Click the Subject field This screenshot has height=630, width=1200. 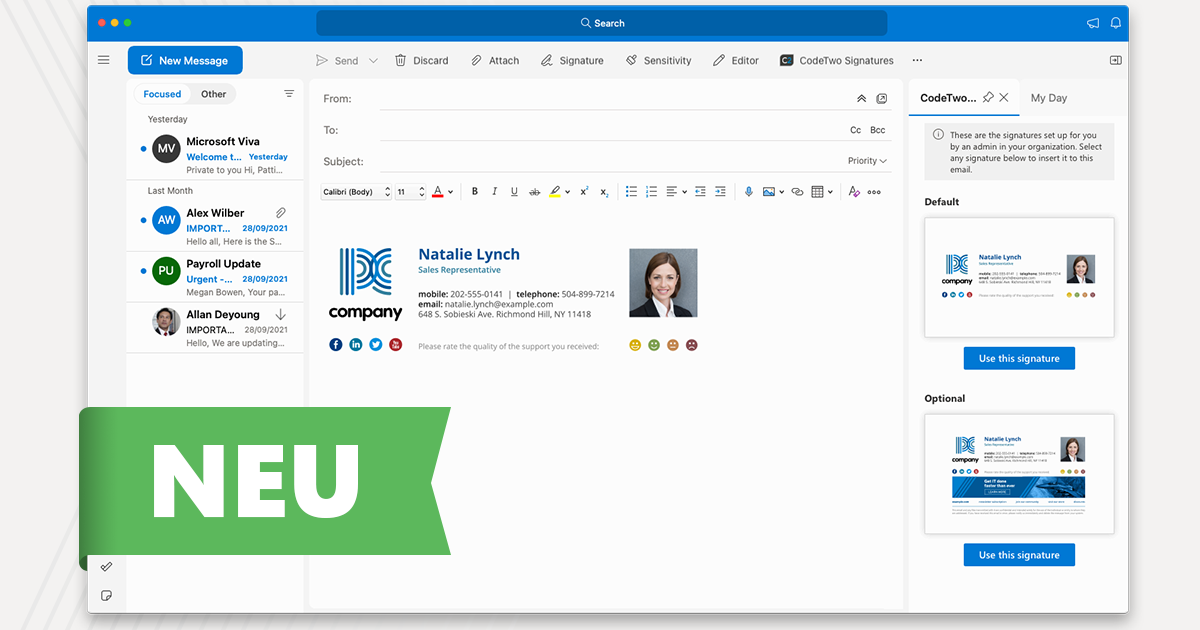[x=610, y=161]
